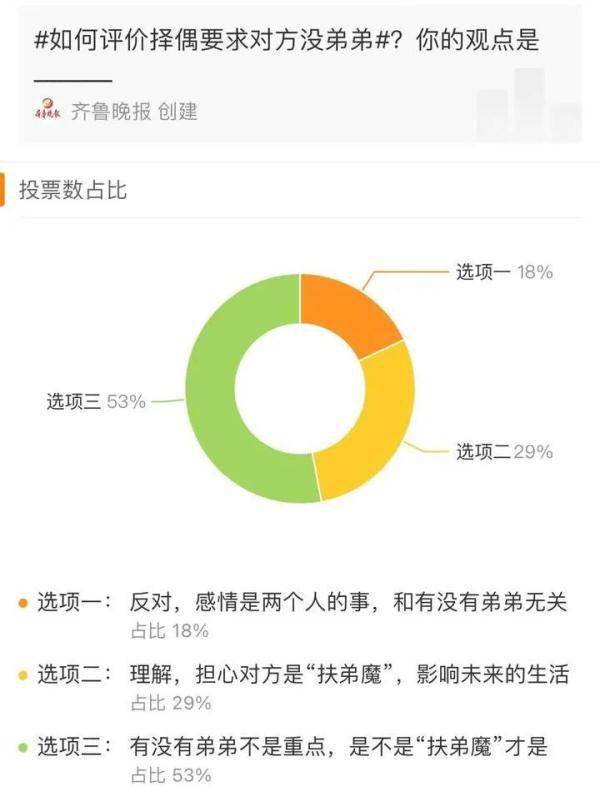Click the 选项一 18% chart label
600x801 pixels.
504,272
